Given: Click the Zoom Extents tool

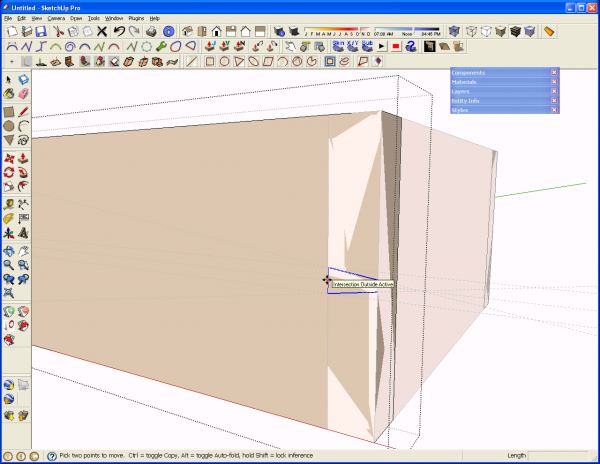Looking at the screenshot, I should pyautogui.click(x=9, y=293).
